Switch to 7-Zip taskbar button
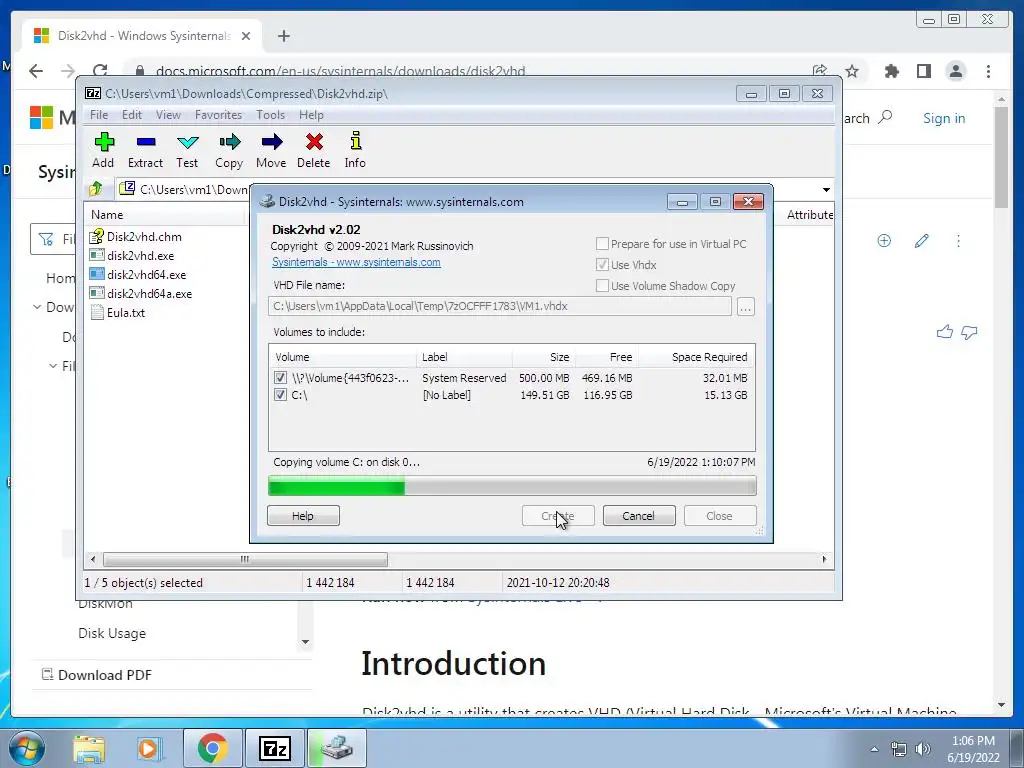 [x=274, y=748]
